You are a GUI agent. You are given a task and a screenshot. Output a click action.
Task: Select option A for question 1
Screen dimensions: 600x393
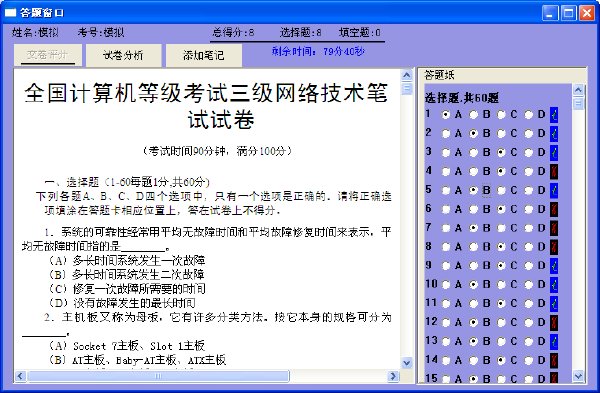pyautogui.click(x=446, y=114)
